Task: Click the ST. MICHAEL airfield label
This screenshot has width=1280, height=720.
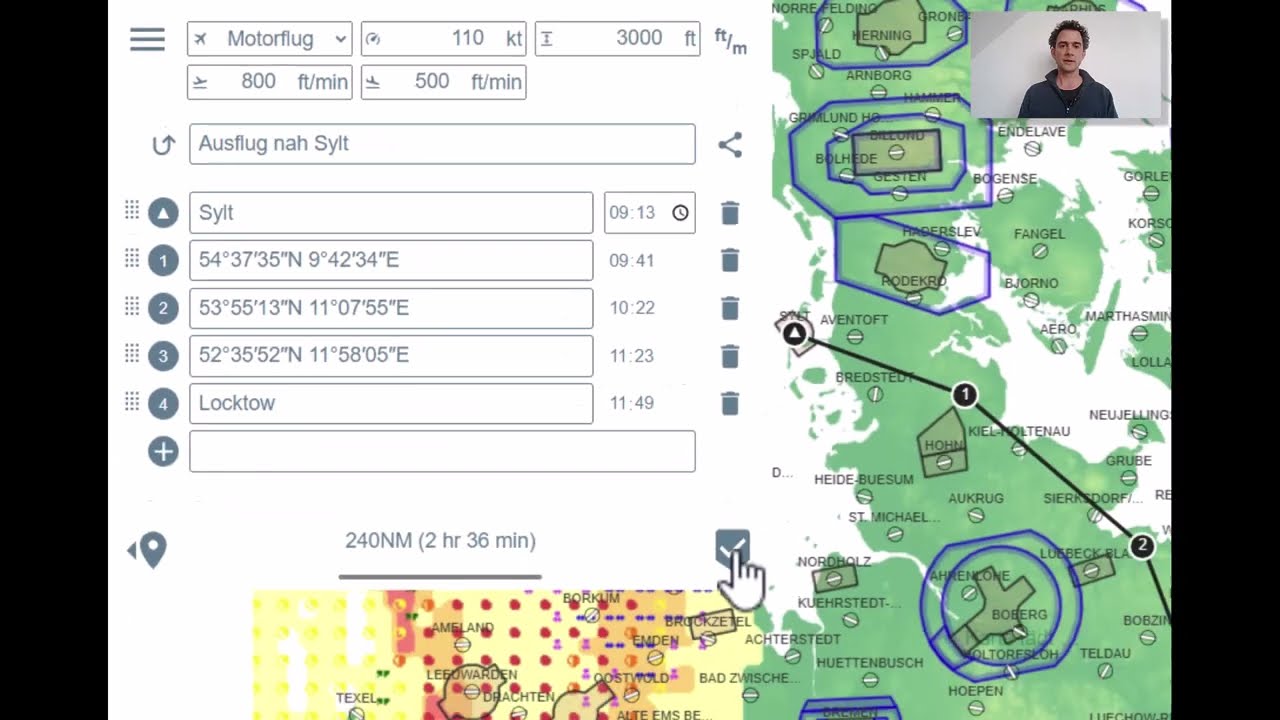Action: tap(894, 517)
